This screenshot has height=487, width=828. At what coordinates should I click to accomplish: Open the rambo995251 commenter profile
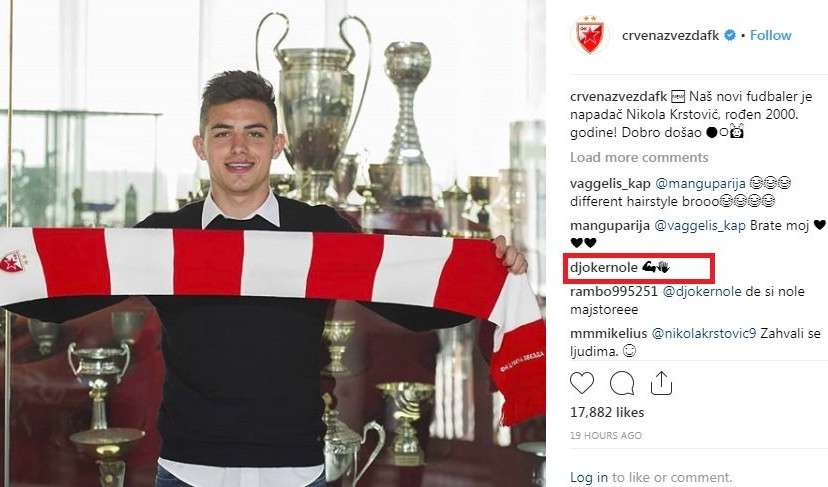[614, 292]
